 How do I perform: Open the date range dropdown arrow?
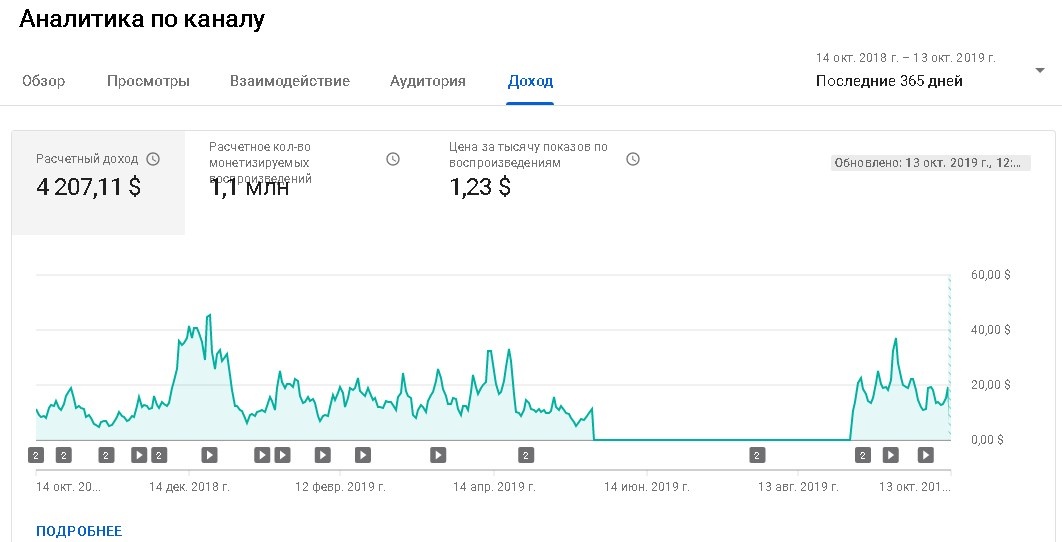[x=1040, y=70]
